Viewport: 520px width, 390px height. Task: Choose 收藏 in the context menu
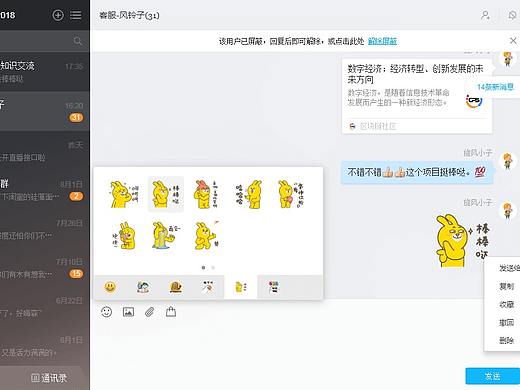click(x=506, y=304)
